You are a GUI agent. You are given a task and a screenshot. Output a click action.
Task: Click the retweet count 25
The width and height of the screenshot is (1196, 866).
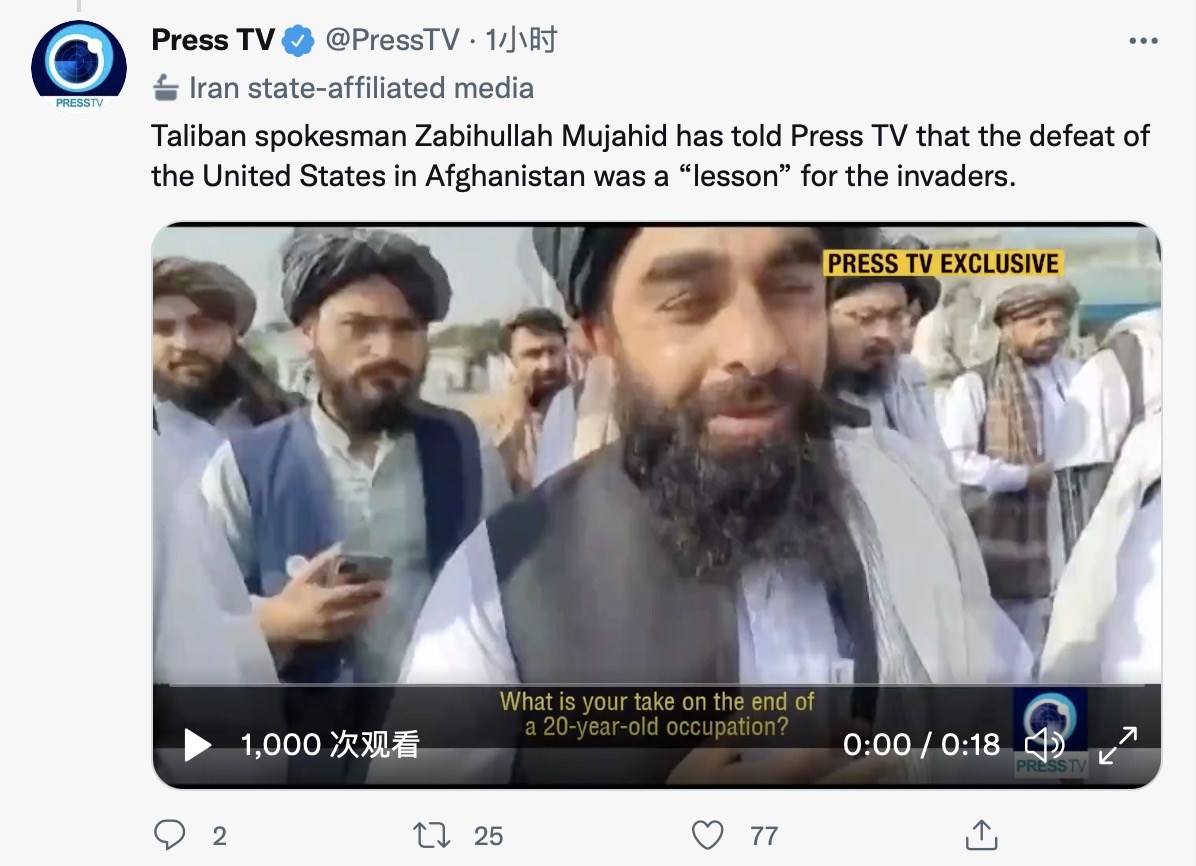[488, 836]
